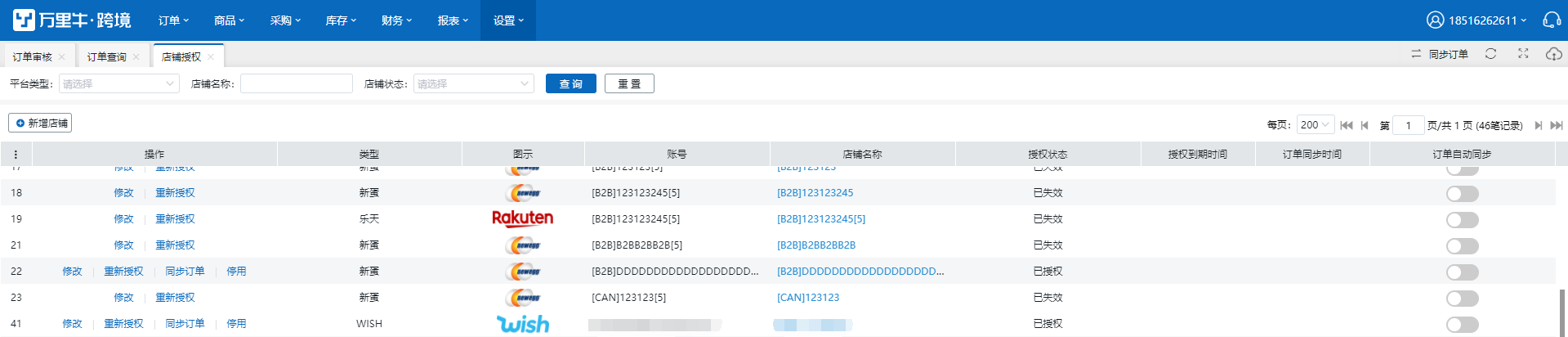This screenshot has height=337, width=1568.
Task: Toggle auto order sync for row 23
Action: pyautogui.click(x=1463, y=299)
